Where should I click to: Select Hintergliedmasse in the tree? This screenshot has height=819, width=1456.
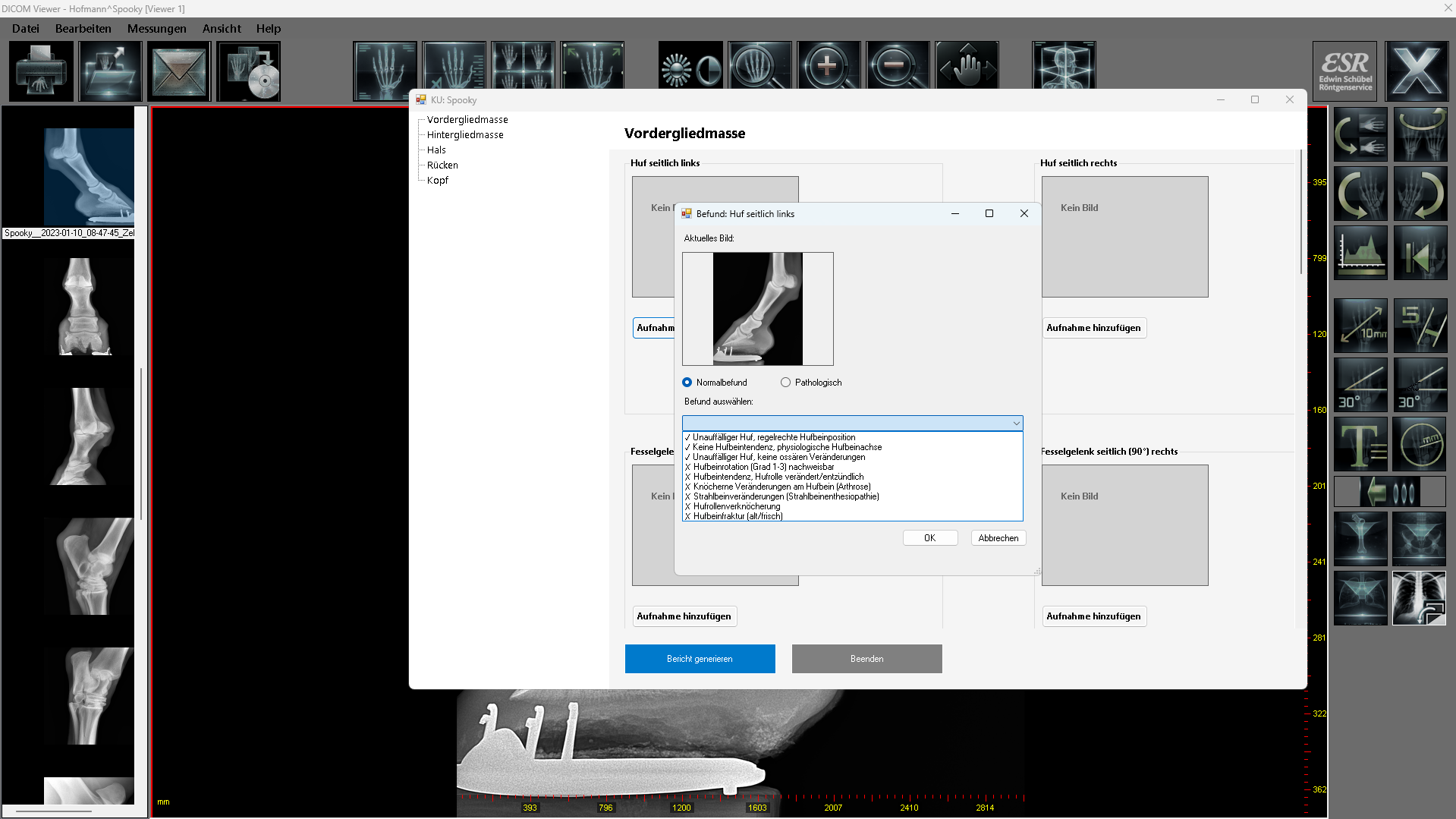click(465, 135)
